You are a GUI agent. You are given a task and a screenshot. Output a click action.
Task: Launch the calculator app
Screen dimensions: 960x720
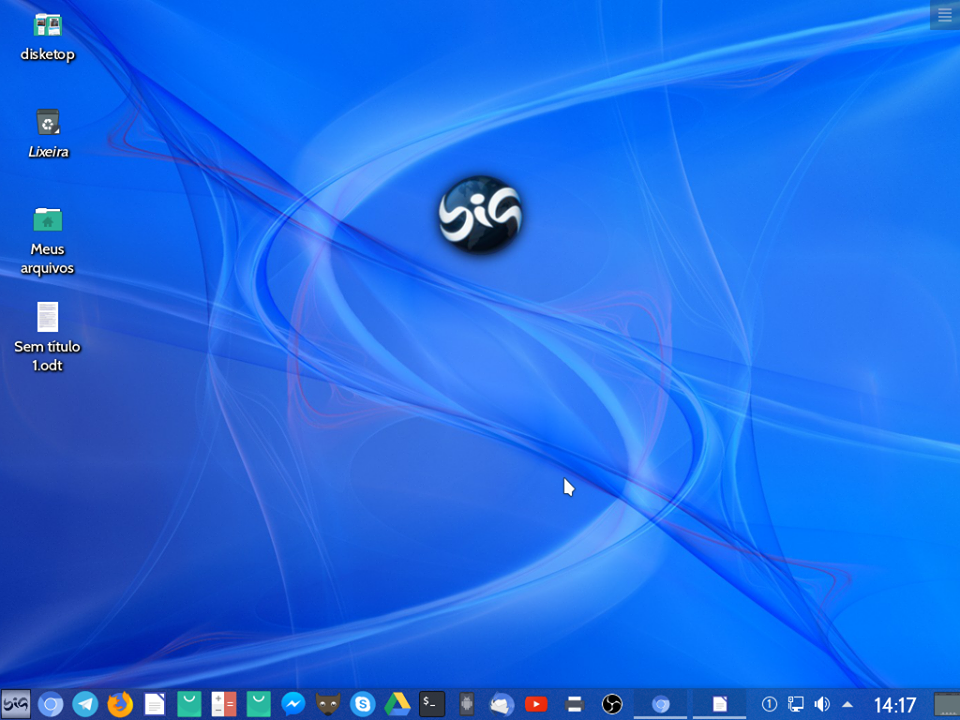tap(222, 703)
